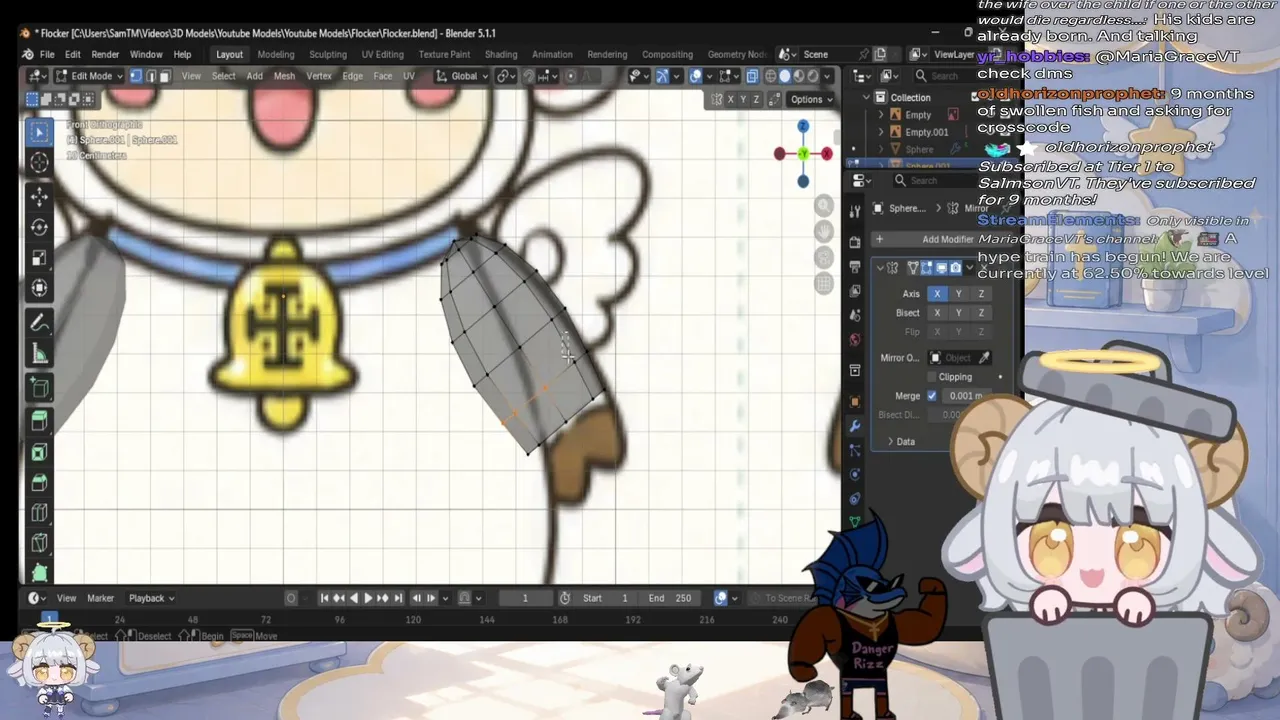Viewport: 1280px width, 720px height.
Task: Open the Marker menu in timeline
Action: [100, 598]
